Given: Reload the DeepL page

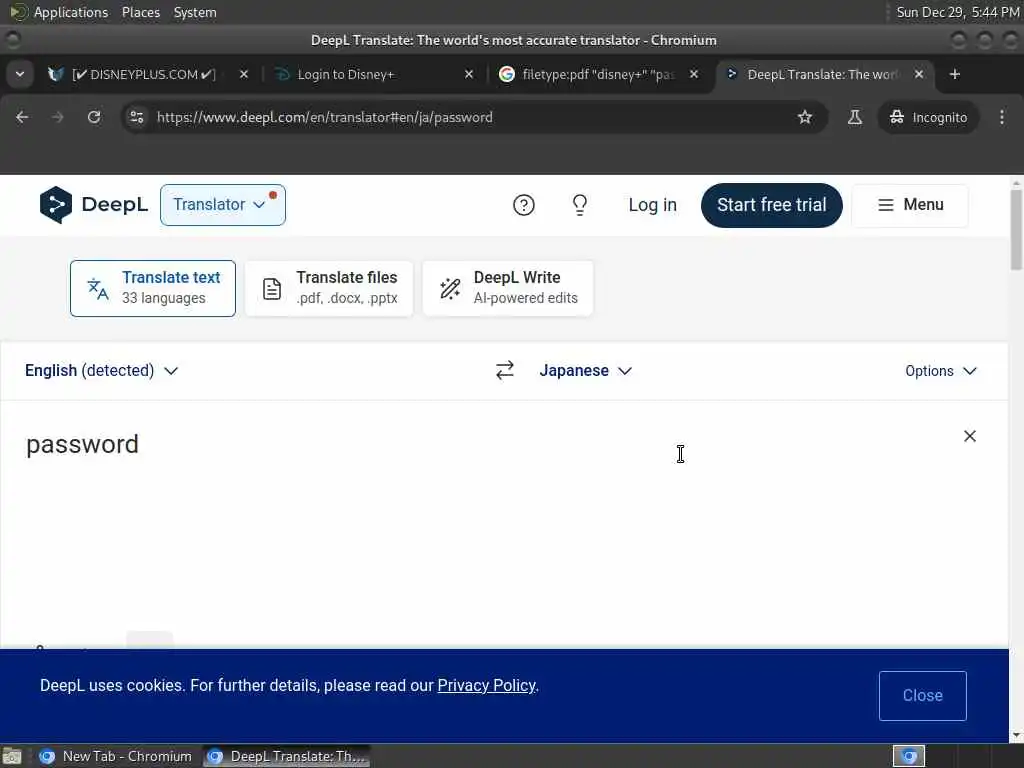Looking at the screenshot, I should (94, 117).
